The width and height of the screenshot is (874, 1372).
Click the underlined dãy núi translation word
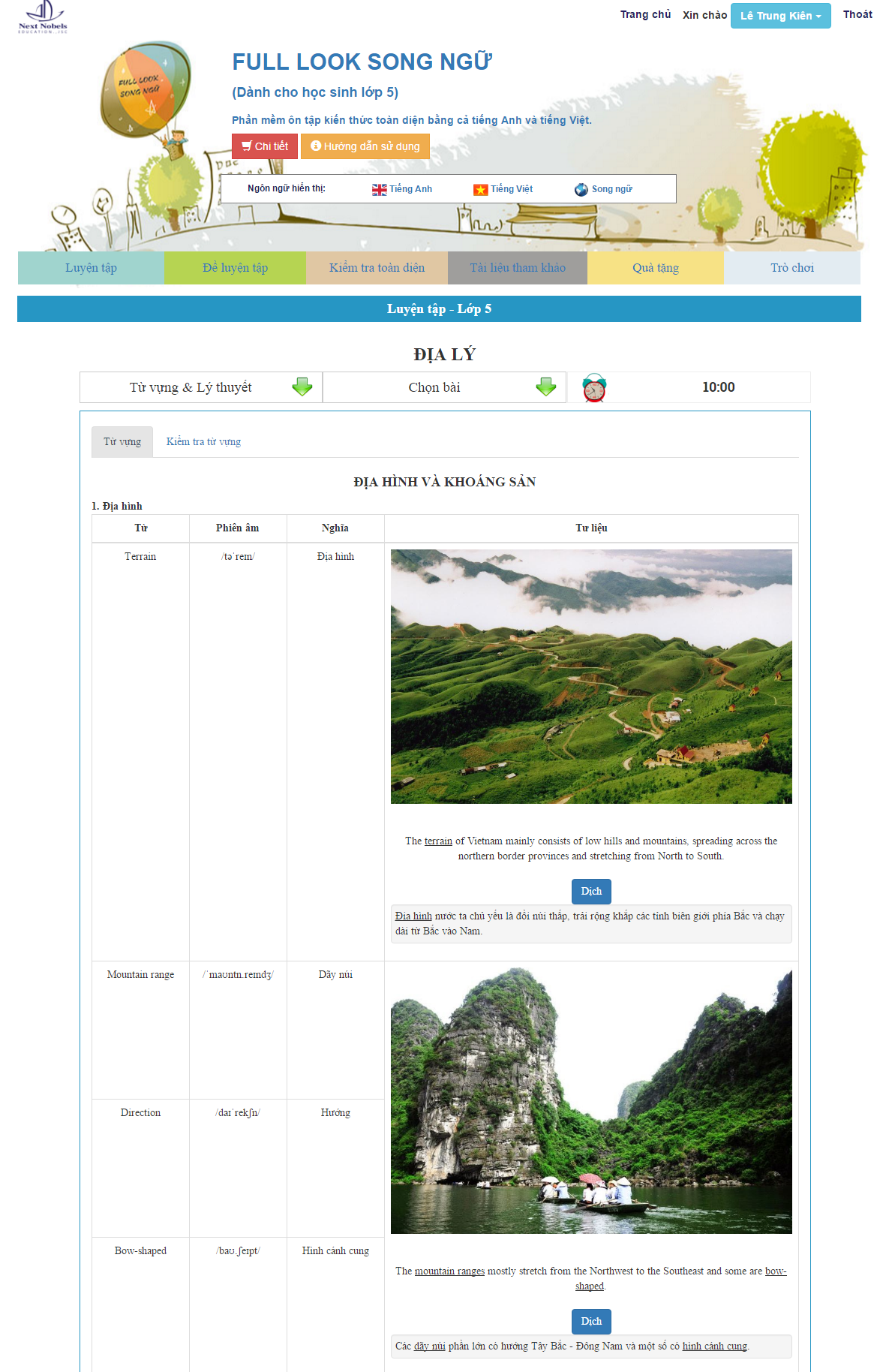coord(430,1346)
